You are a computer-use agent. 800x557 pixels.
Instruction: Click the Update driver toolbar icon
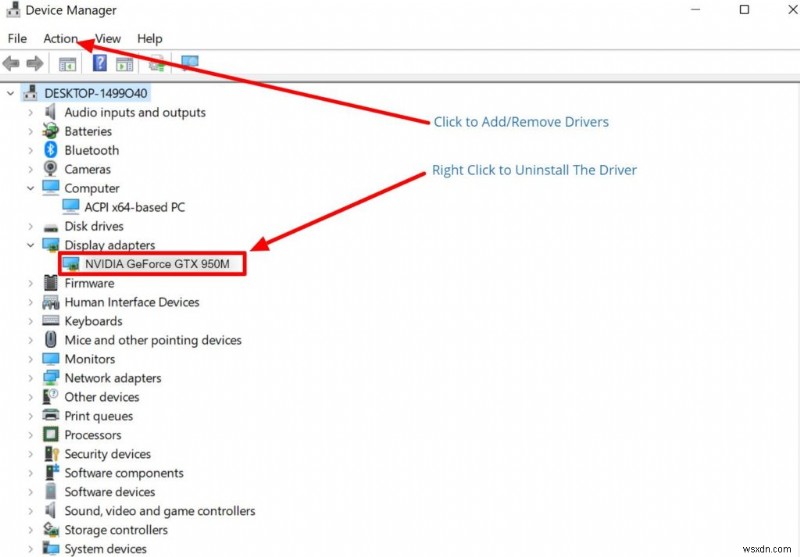(157, 63)
